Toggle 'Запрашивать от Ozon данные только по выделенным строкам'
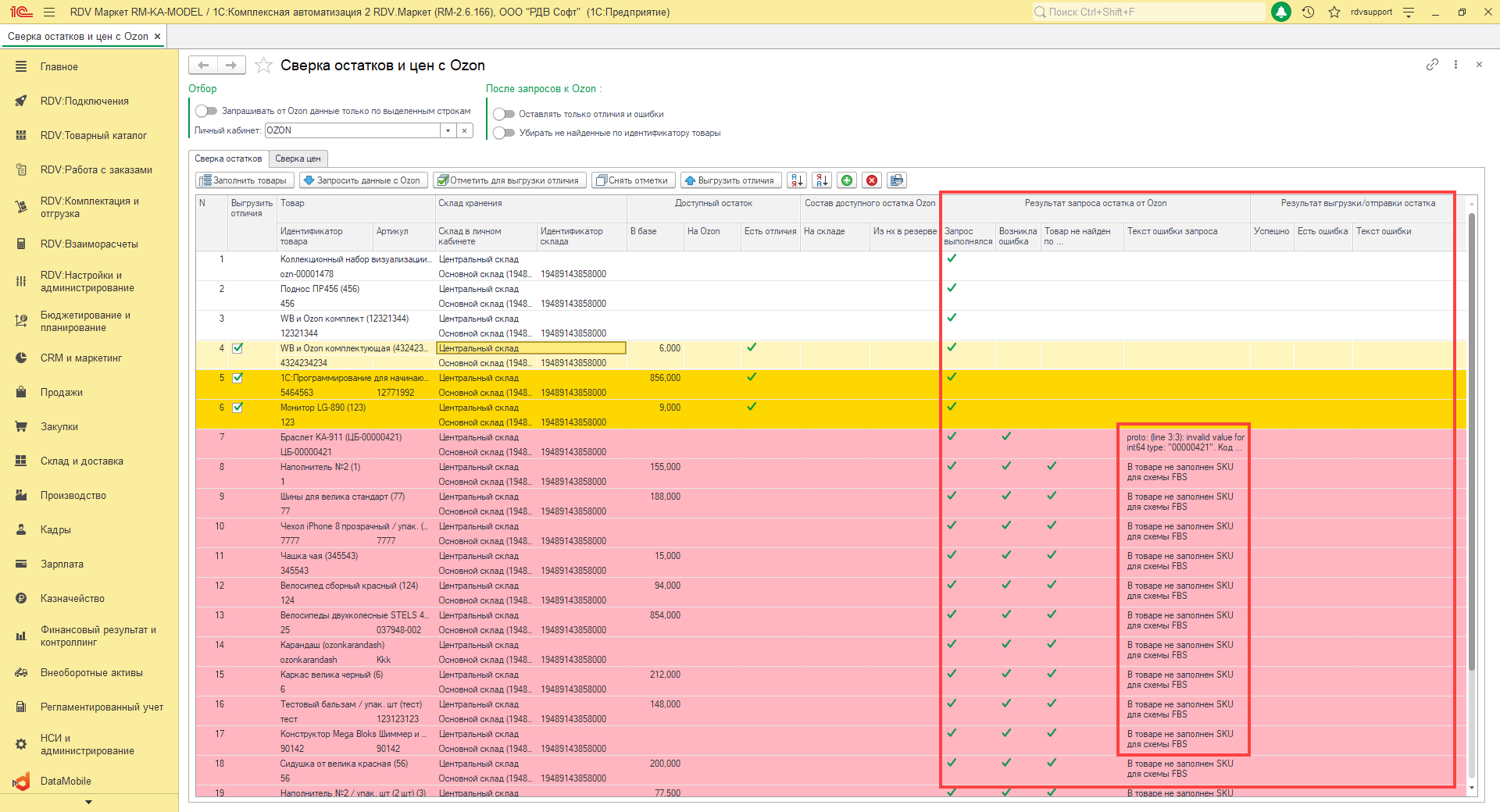This screenshot has height=812, width=1500. pyautogui.click(x=206, y=111)
